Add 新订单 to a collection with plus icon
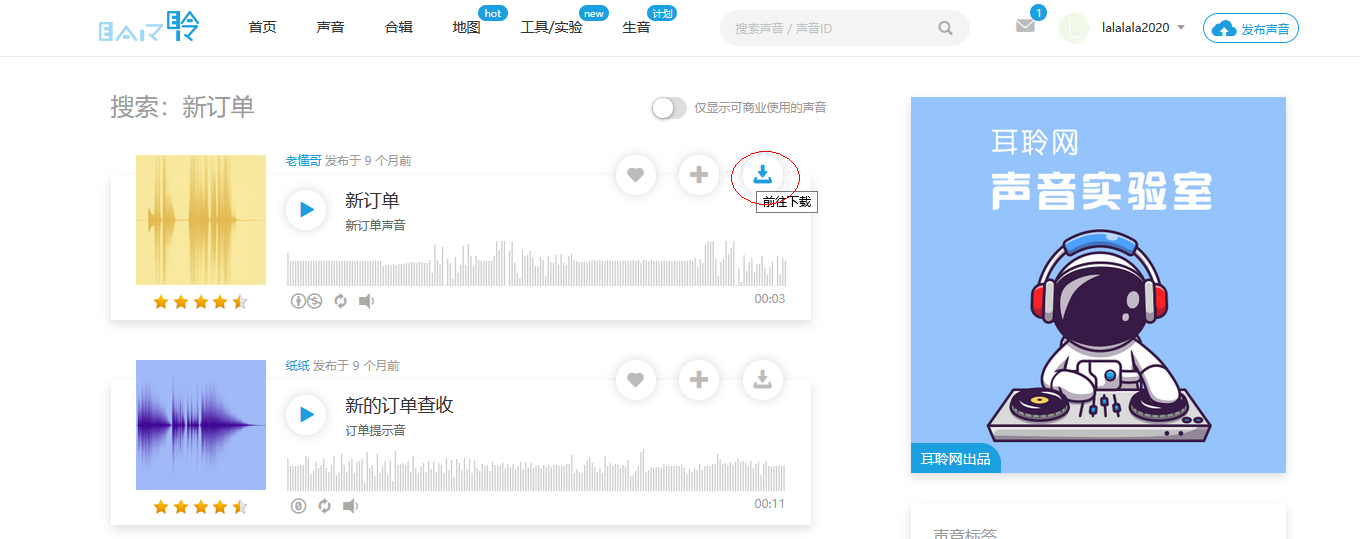The image size is (1360, 539). (699, 176)
